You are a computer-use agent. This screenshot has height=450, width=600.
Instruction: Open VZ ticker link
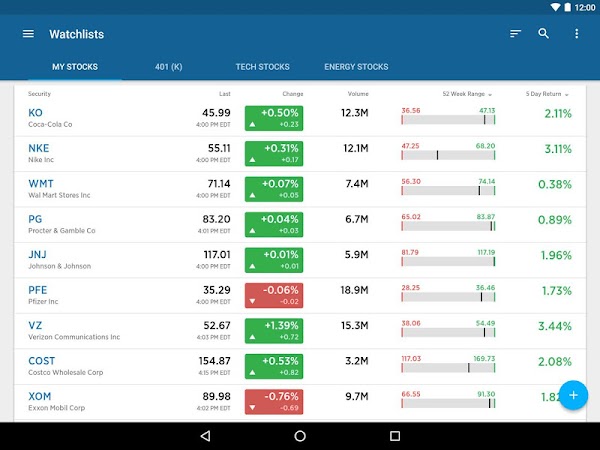[35, 325]
